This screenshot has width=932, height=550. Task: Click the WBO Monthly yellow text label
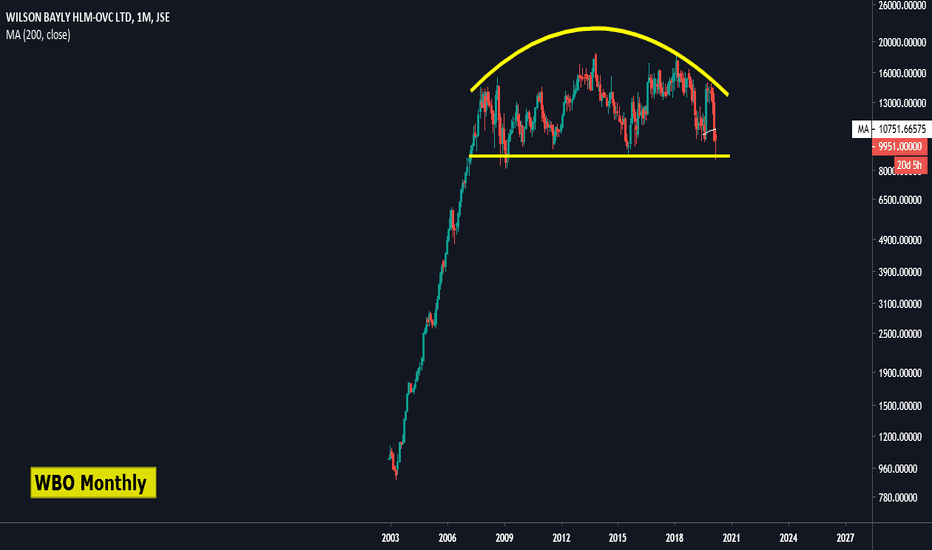pos(93,482)
